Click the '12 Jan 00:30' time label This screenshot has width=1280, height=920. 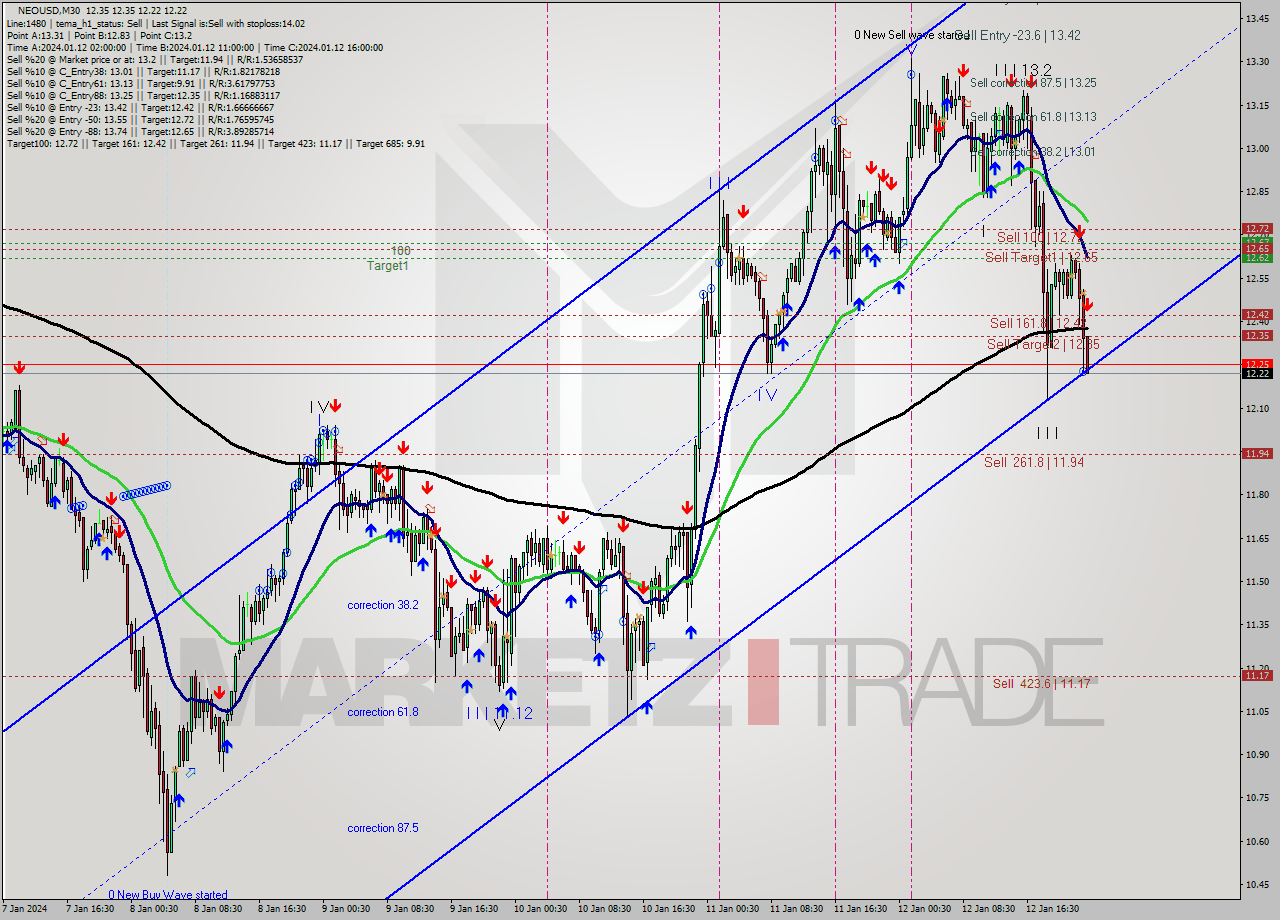924,909
